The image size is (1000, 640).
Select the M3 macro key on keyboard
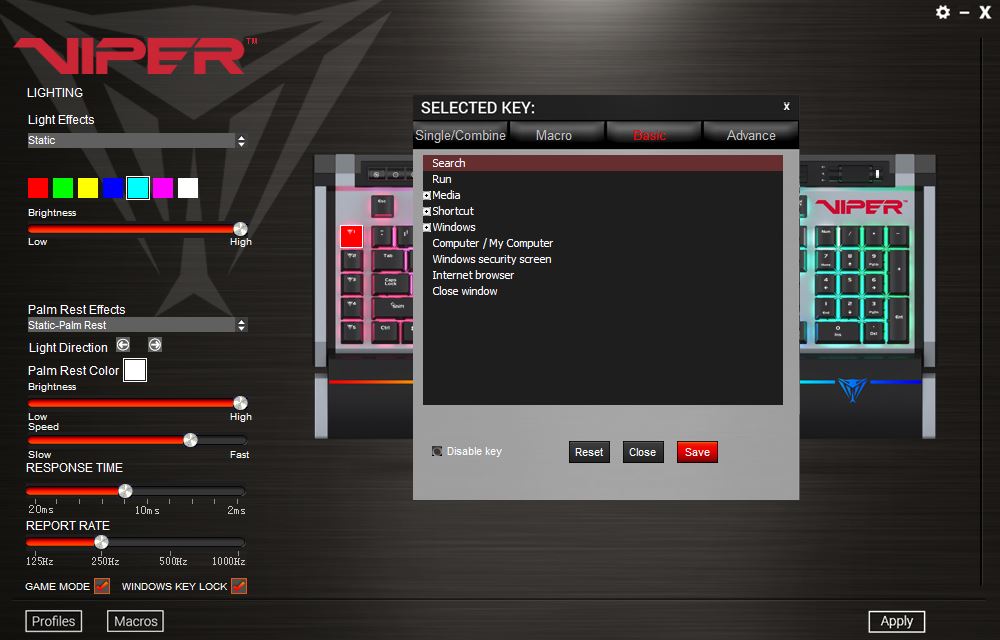[351, 284]
